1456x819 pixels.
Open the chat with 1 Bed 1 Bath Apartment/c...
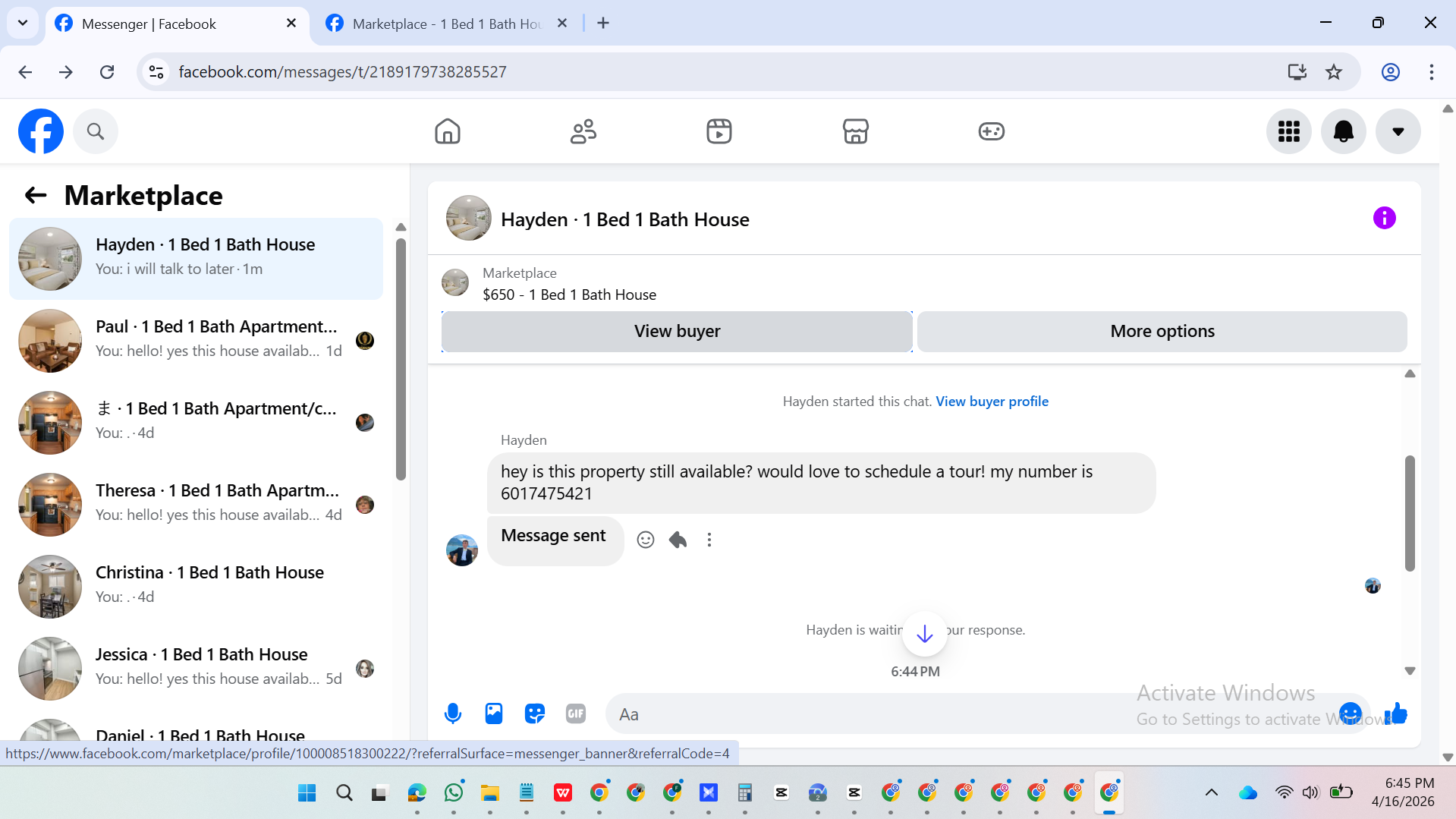tap(196, 423)
